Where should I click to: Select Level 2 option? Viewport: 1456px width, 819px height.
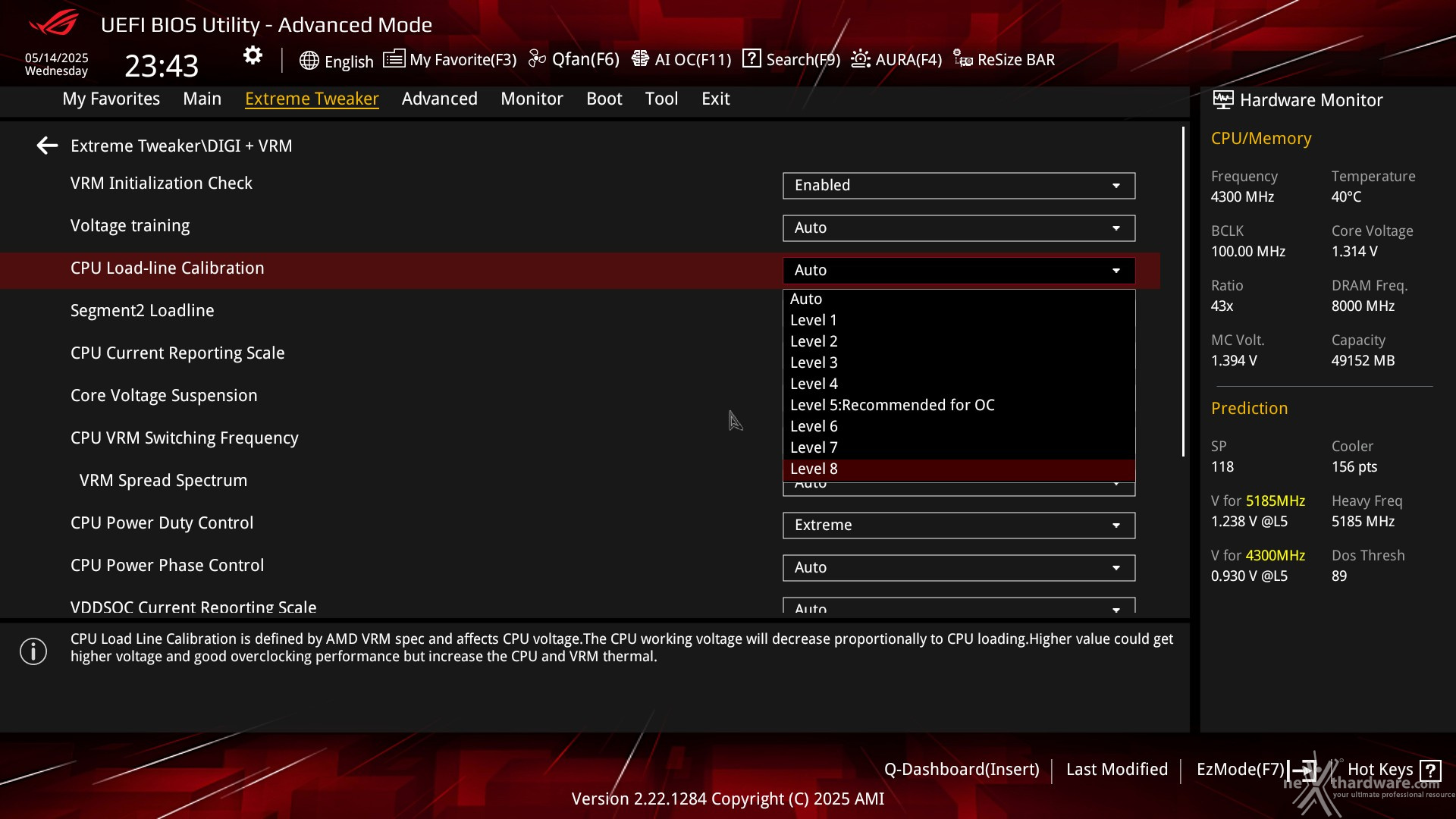959,342
